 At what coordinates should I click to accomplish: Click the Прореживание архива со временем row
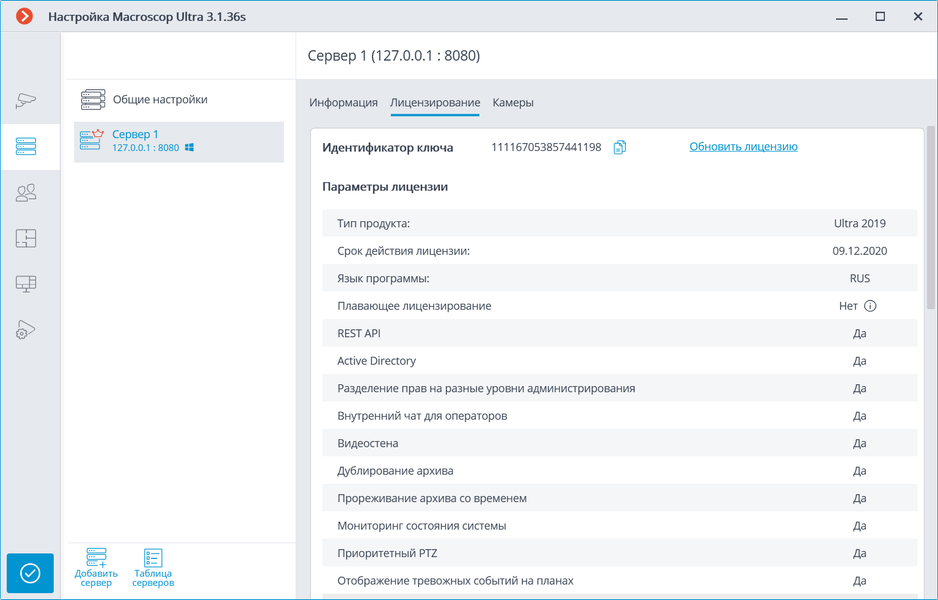tap(619, 498)
